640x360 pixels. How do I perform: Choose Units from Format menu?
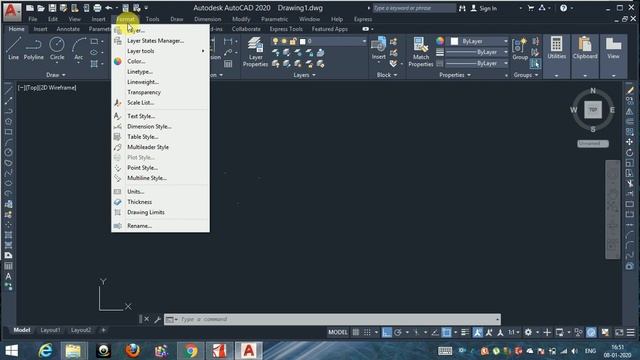click(x=136, y=191)
